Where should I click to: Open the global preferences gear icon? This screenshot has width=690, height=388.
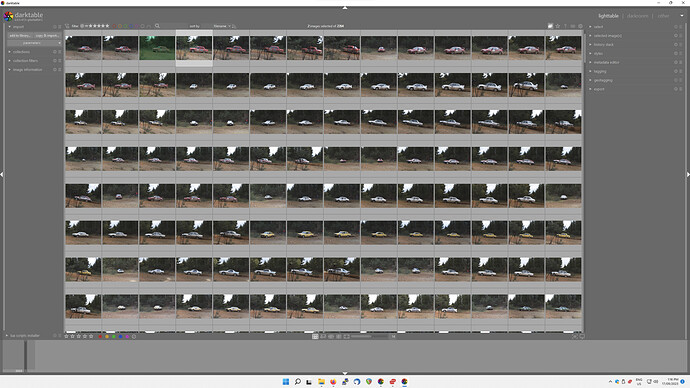(x=580, y=26)
